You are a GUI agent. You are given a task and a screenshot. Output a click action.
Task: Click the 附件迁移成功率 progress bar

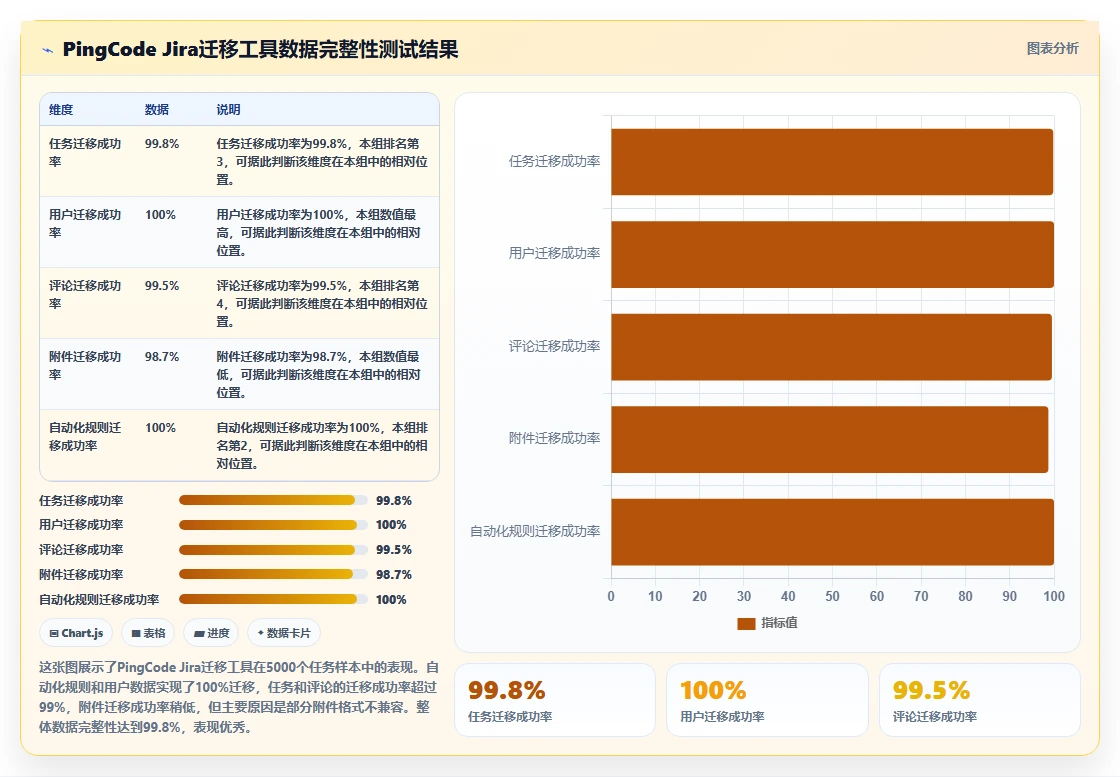click(x=274, y=574)
